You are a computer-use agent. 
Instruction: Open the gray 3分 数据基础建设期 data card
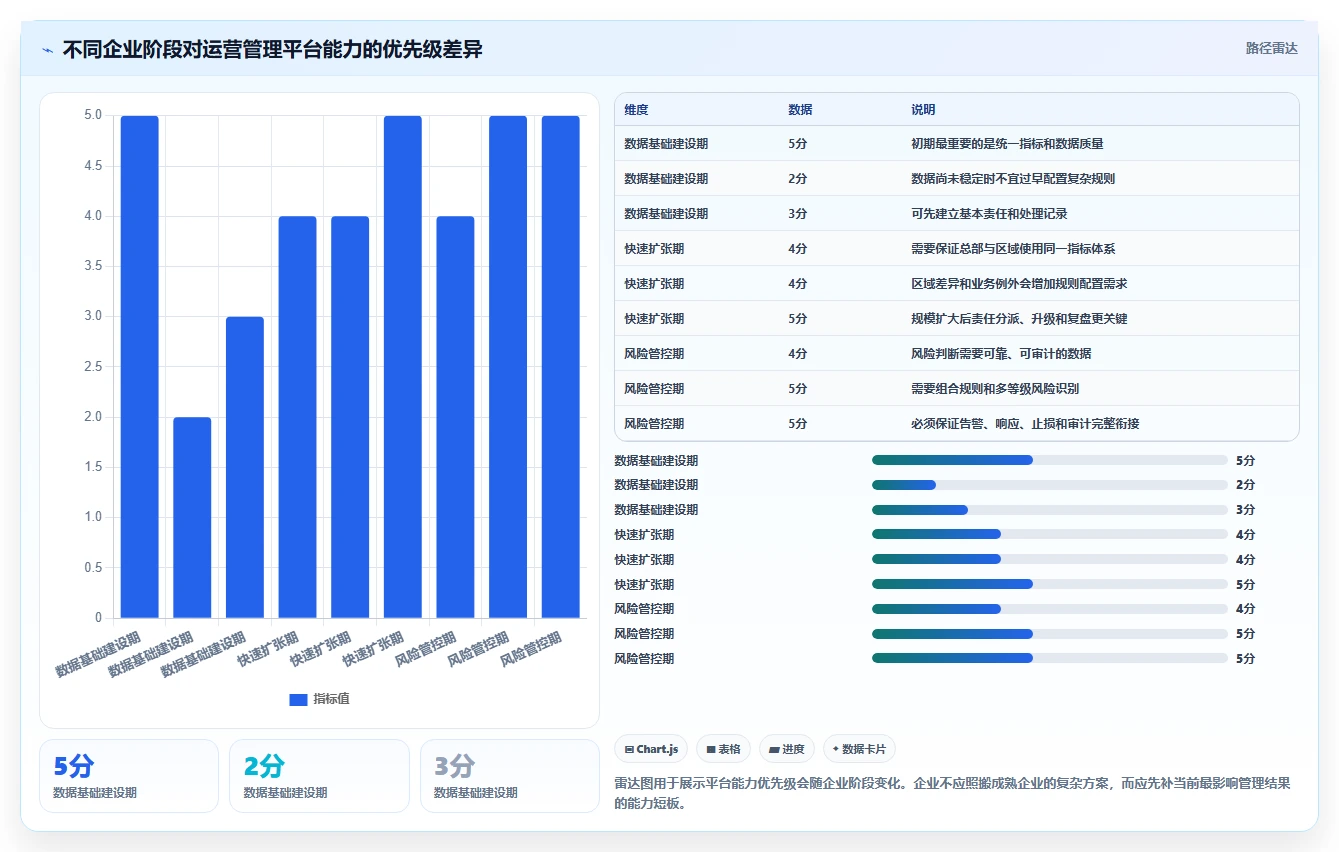tap(510, 776)
